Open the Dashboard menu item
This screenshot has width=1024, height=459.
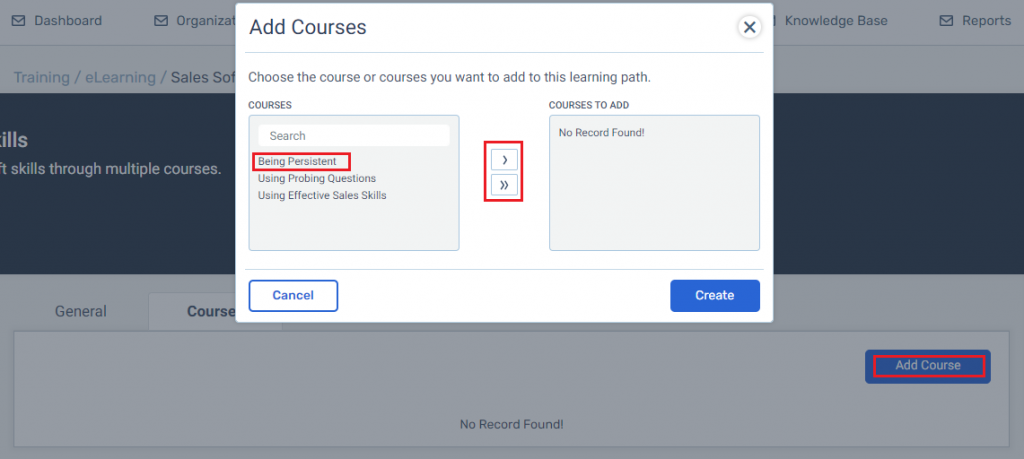68,21
